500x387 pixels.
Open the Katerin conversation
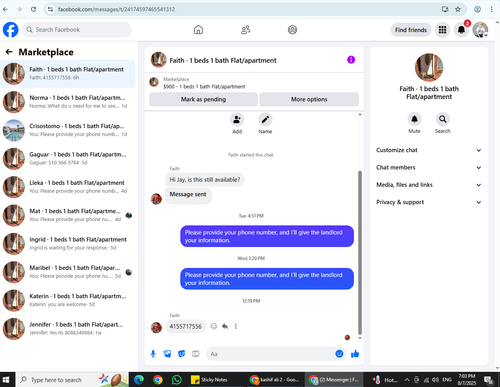coord(68,300)
